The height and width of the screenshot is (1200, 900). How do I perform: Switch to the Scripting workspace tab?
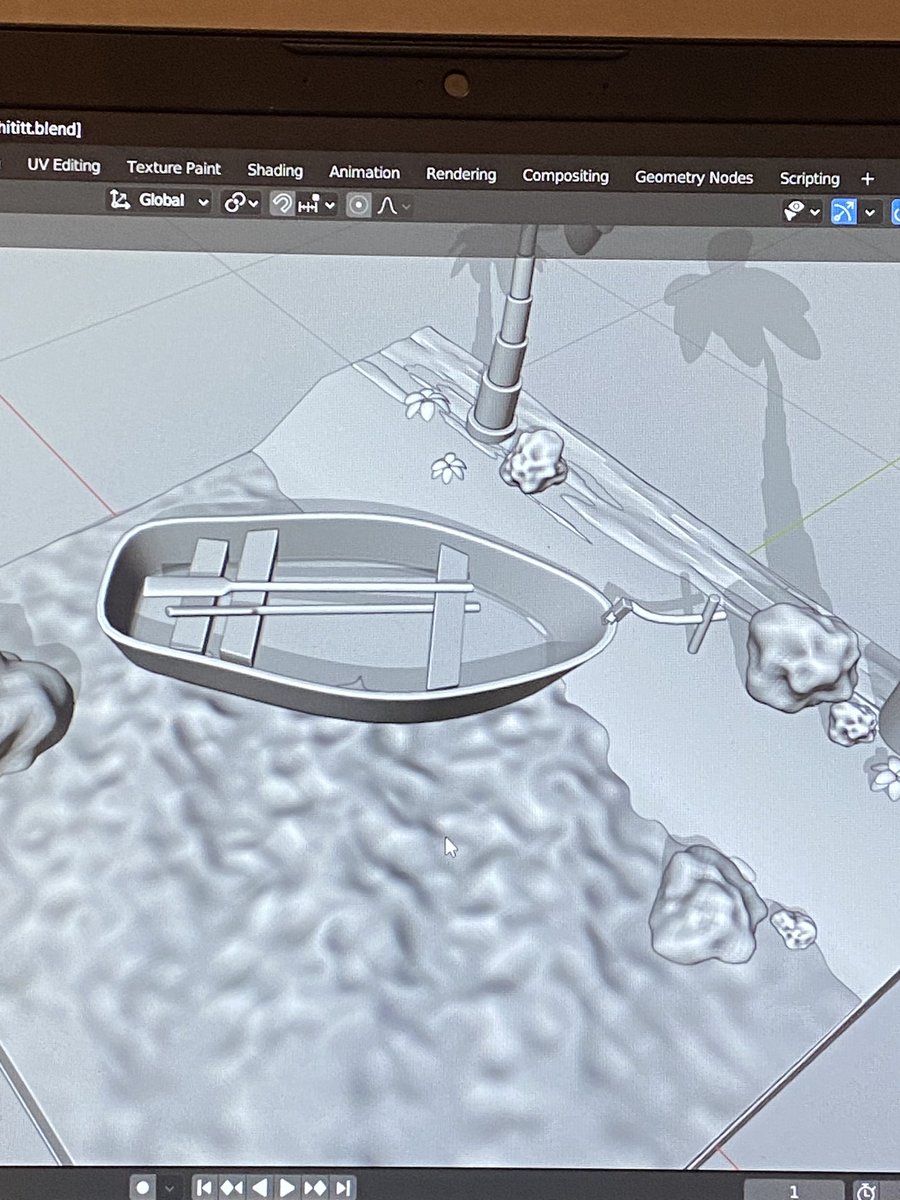(809, 179)
